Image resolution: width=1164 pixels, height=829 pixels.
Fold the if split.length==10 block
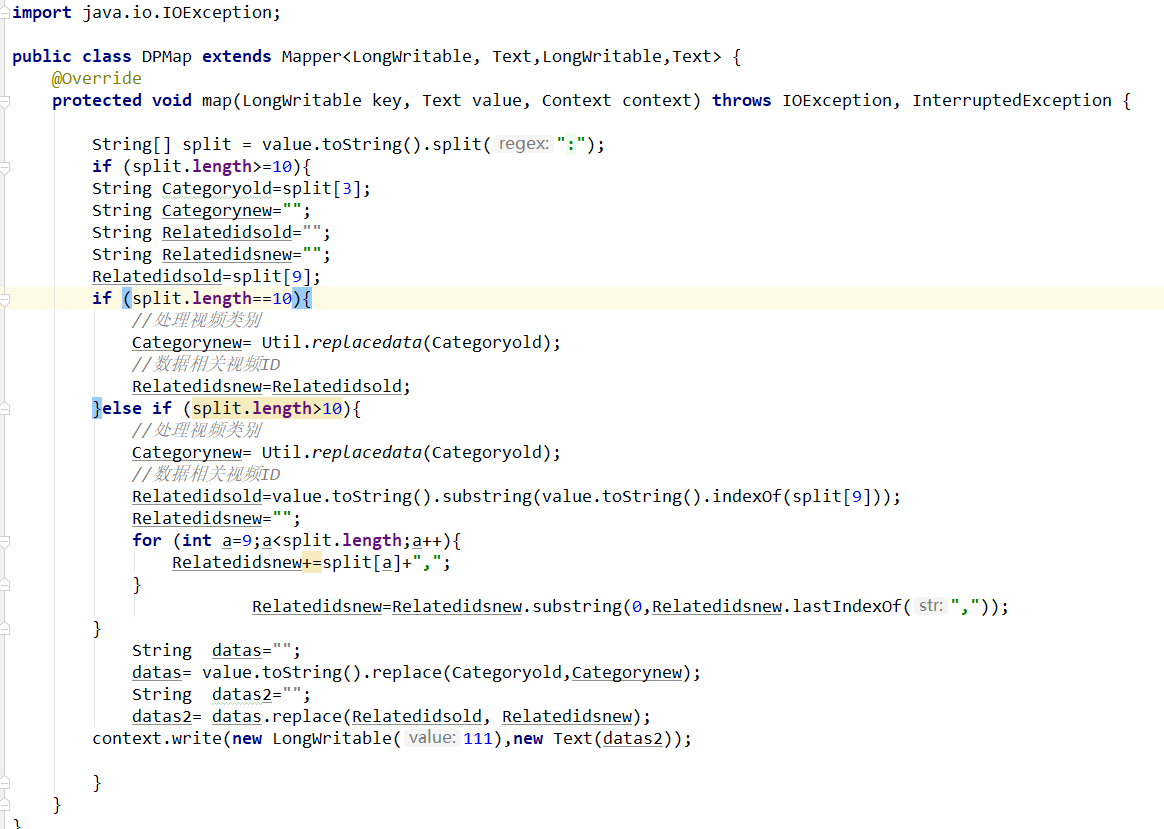[x=4, y=299]
